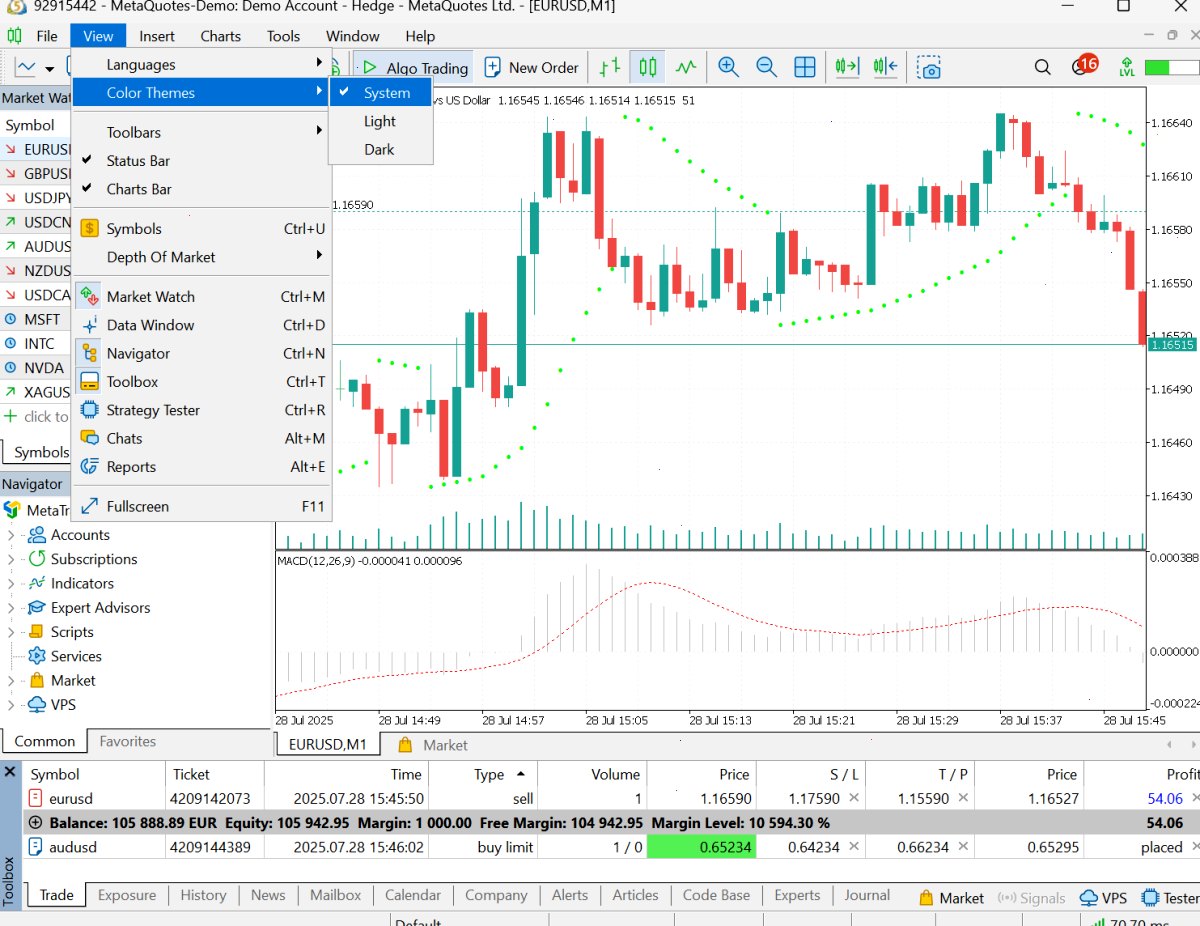This screenshot has width=1200, height=926.
Task: Select the bar chart type icon
Action: [x=610, y=67]
